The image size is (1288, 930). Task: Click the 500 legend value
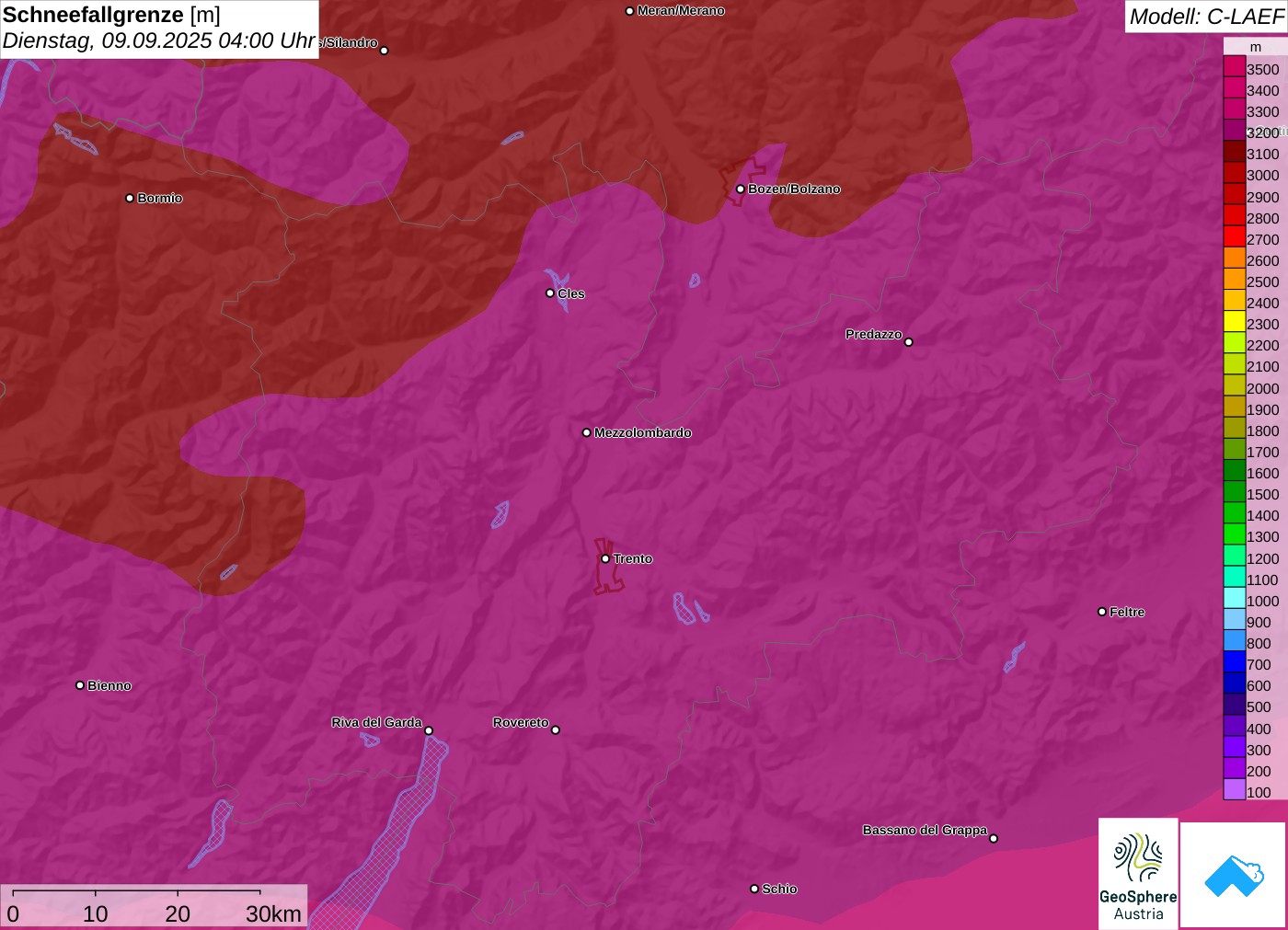1259,707
